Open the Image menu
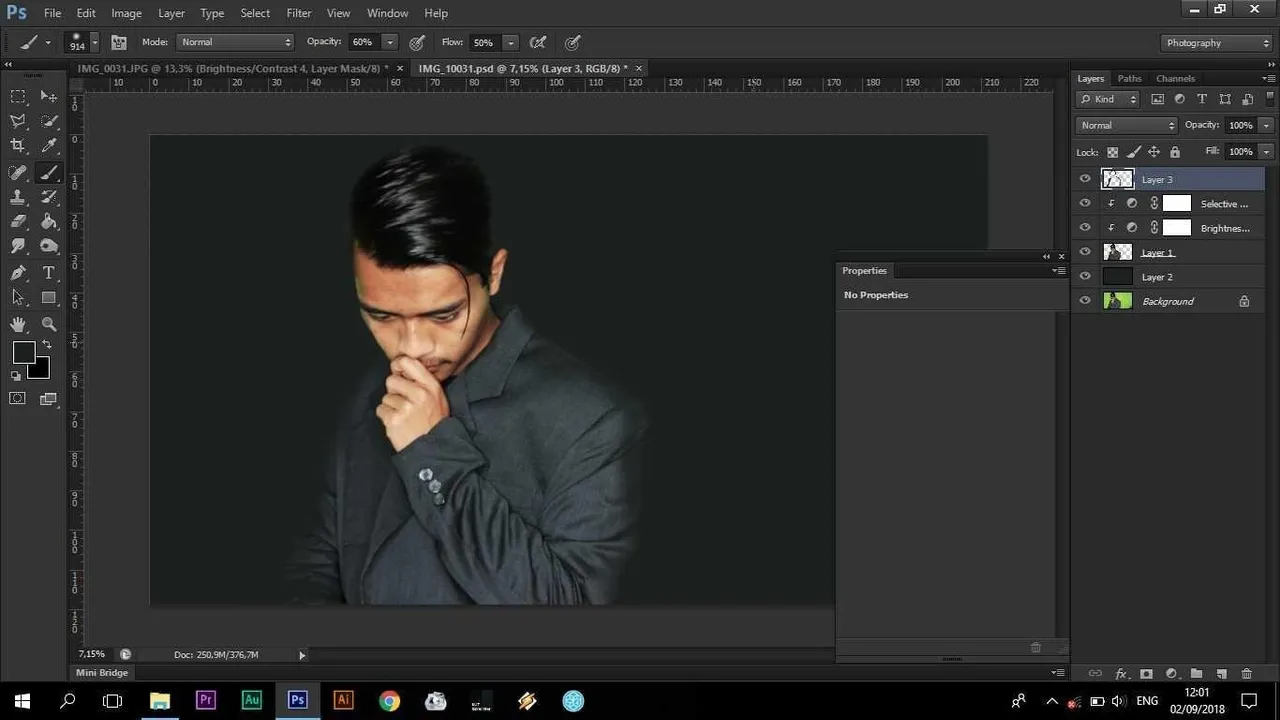This screenshot has width=1280, height=720. [126, 13]
